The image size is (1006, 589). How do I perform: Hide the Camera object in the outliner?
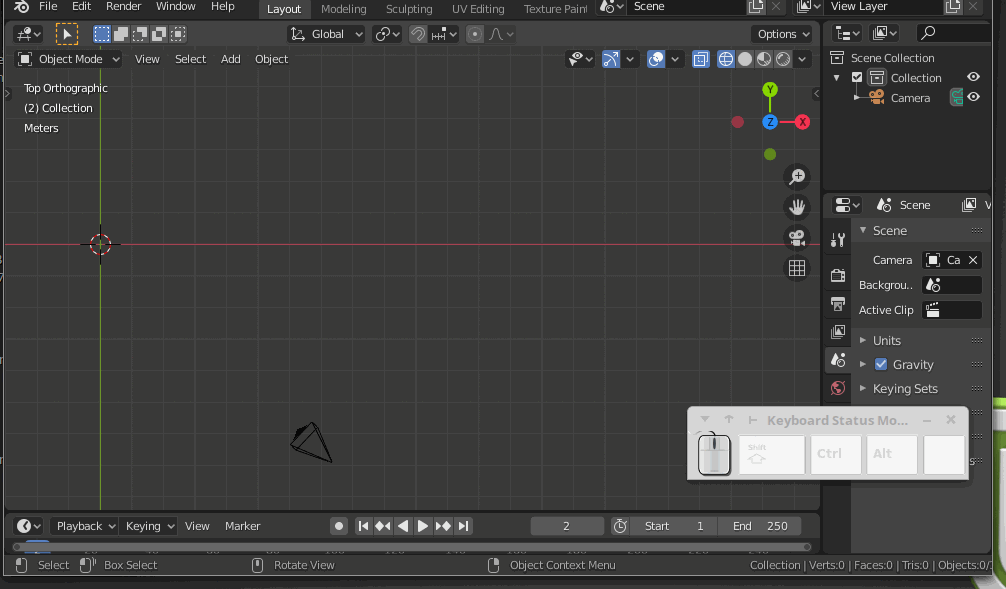coord(972,97)
